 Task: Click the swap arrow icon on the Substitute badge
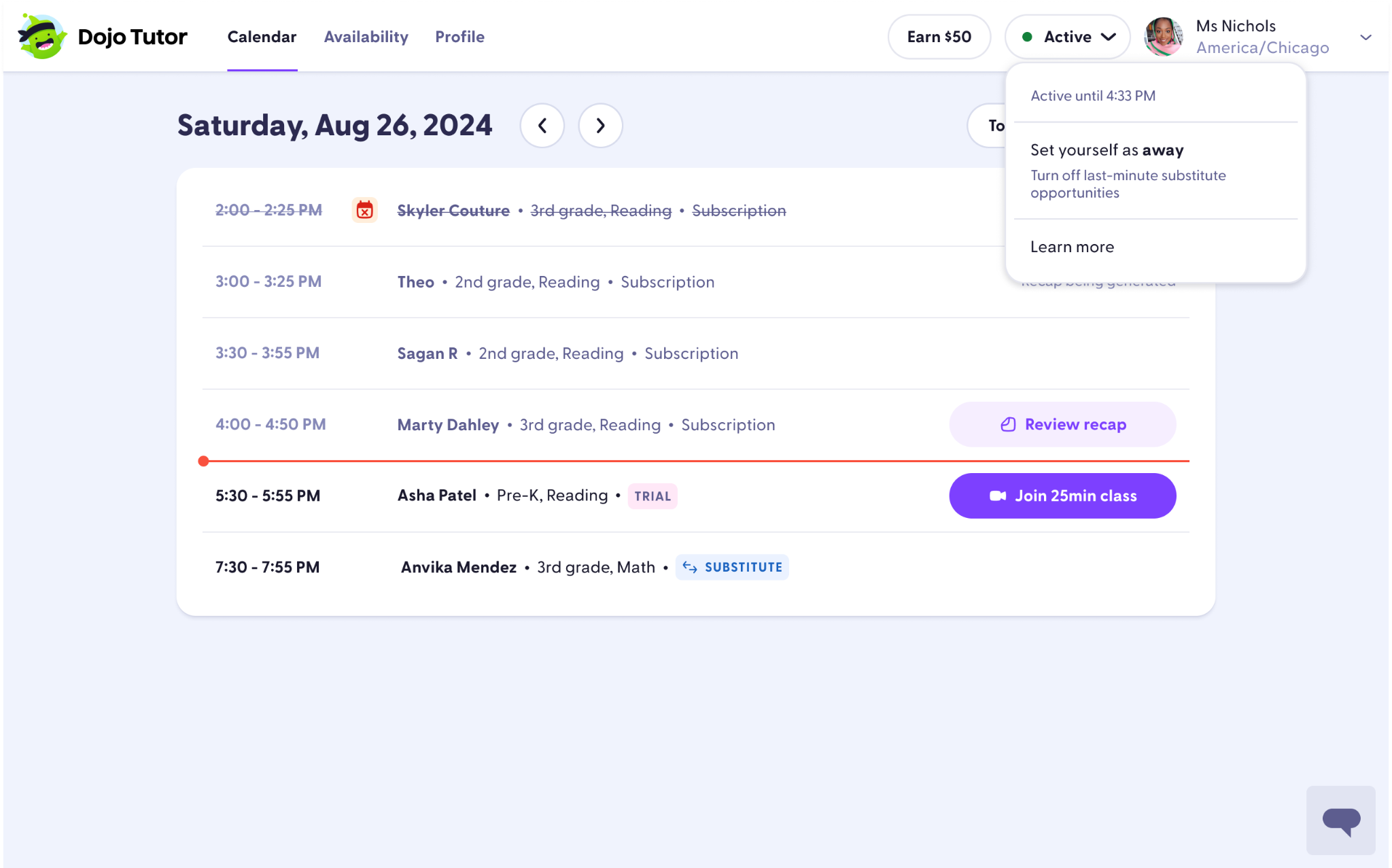click(x=690, y=567)
